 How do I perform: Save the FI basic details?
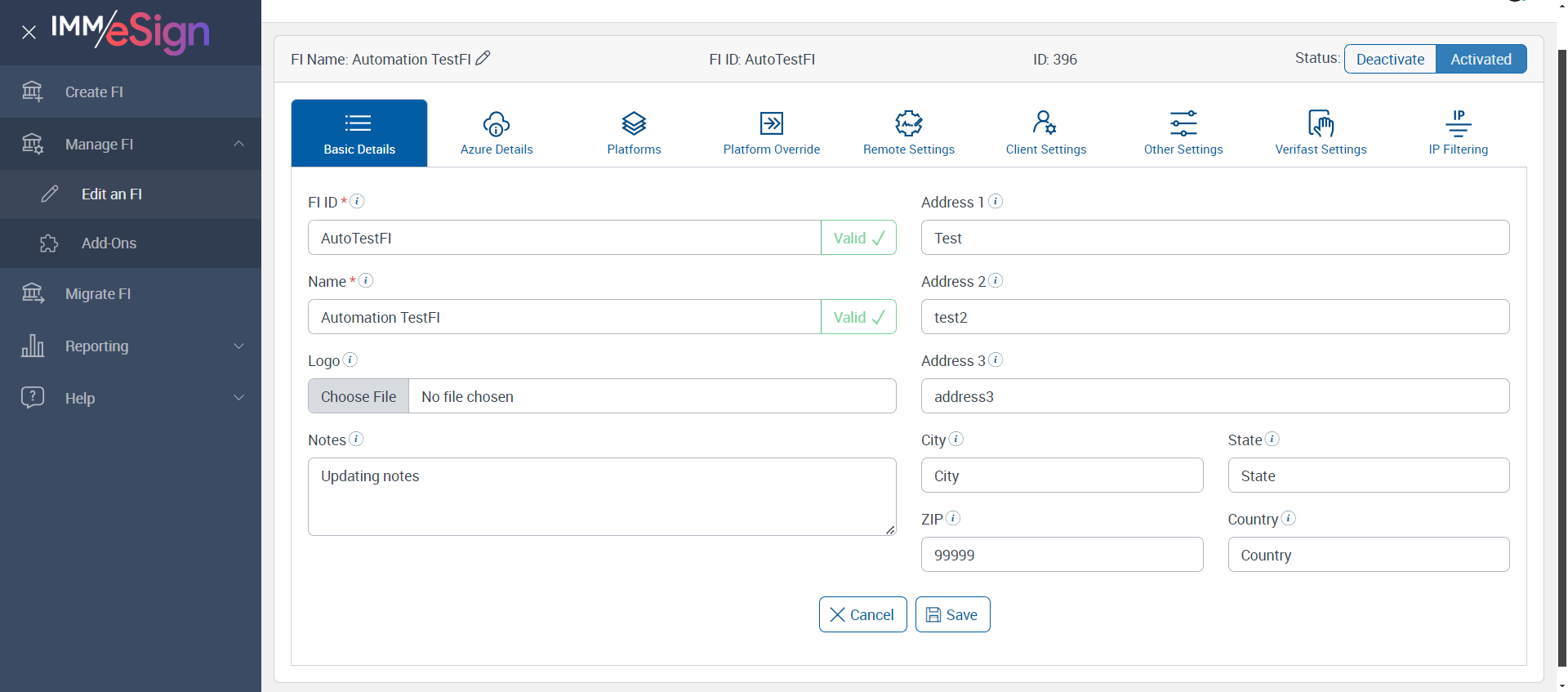[x=952, y=614]
